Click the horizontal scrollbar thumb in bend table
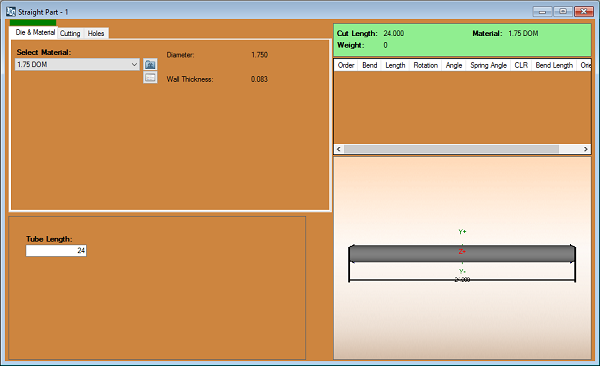The height and width of the screenshot is (366, 600). coord(451,149)
